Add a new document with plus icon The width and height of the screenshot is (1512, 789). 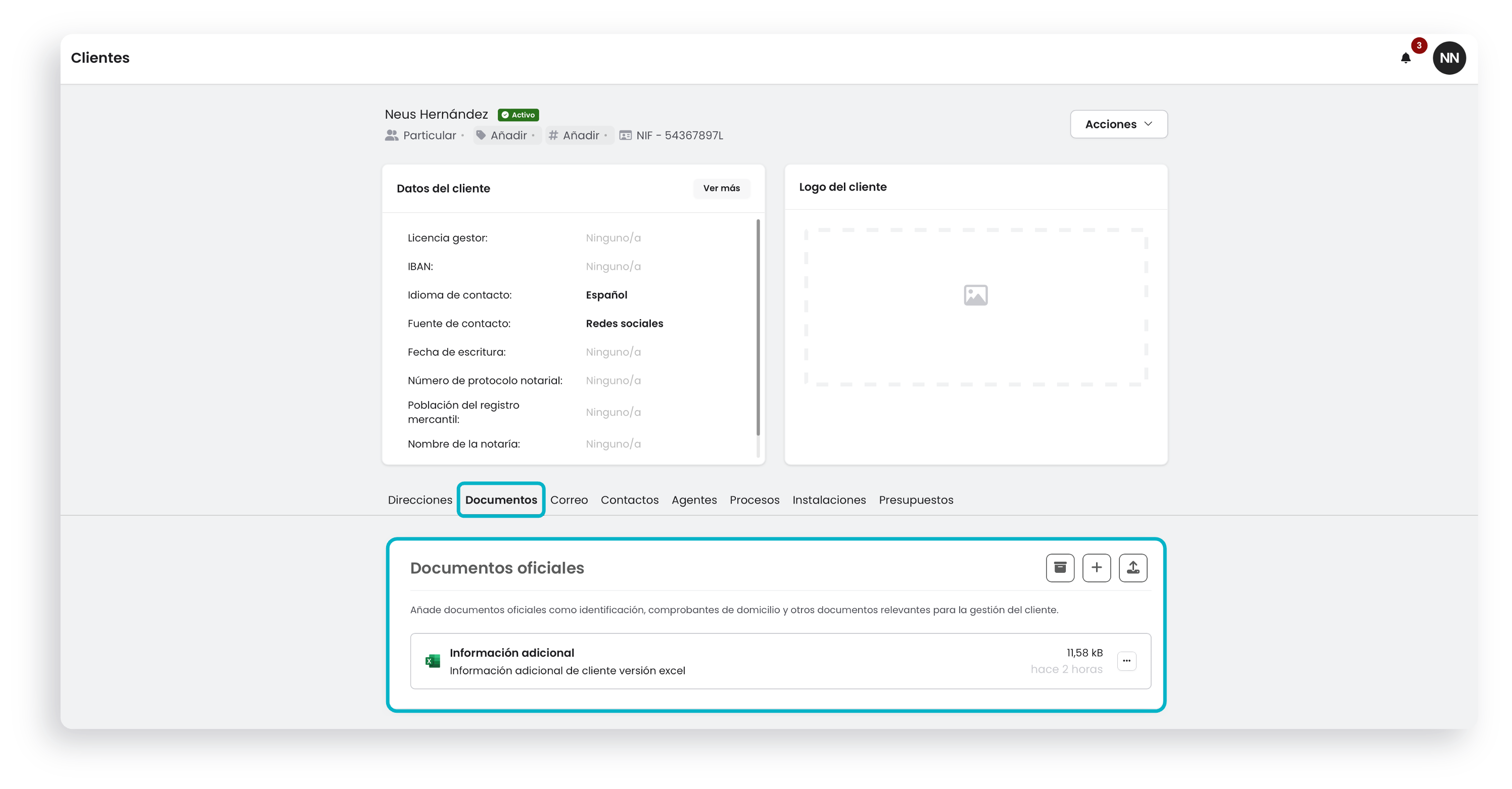1097,567
